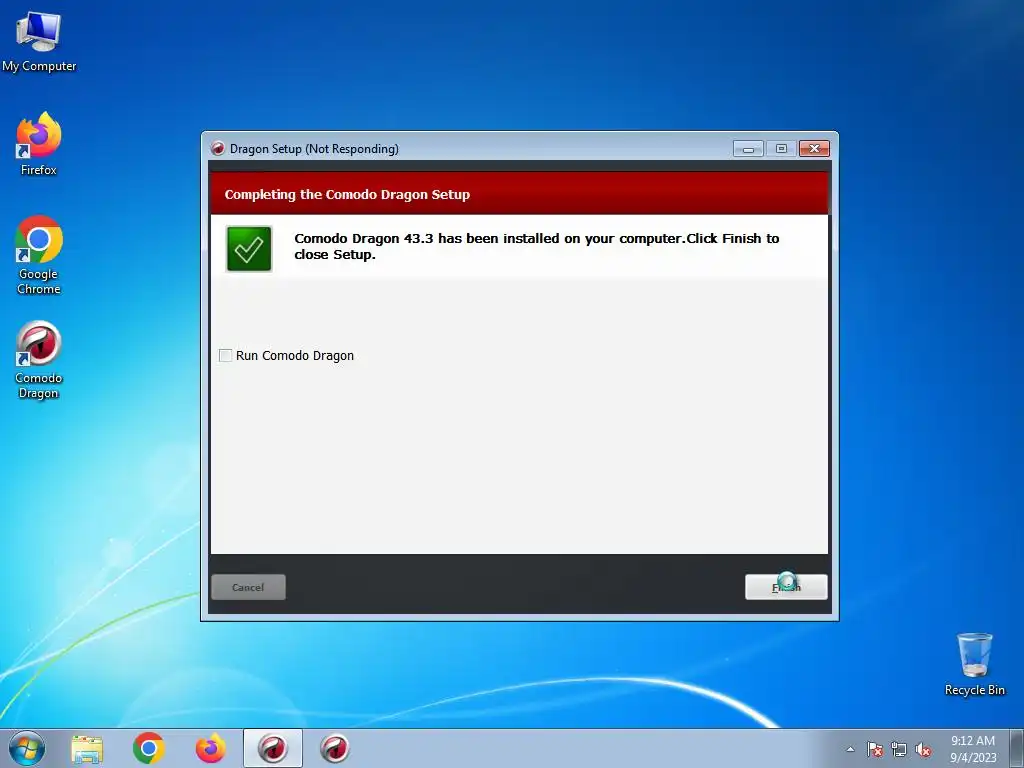
Task: Open My Computer desktop icon
Action: pyautogui.click(x=39, y=40)
